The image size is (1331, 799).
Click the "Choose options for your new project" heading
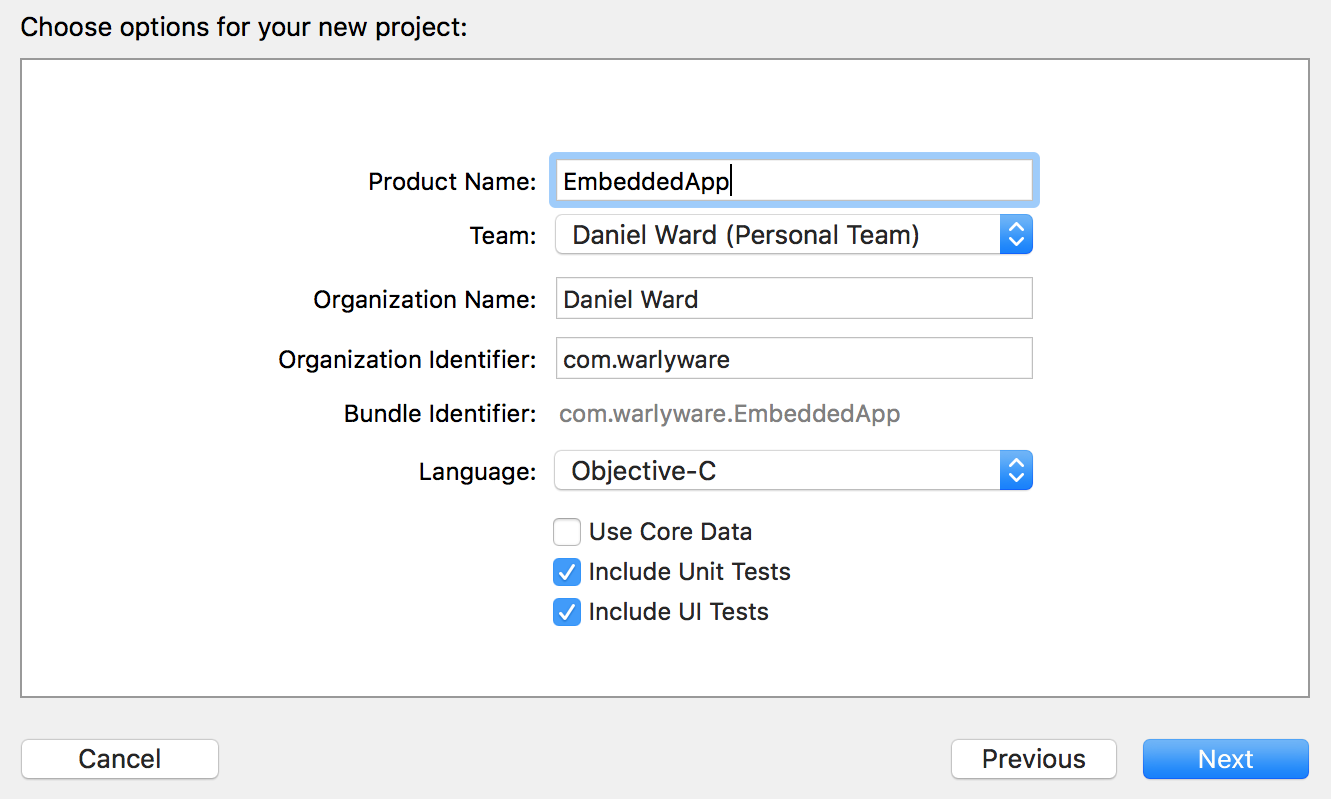pyautogui.click(x=244, y=27)
